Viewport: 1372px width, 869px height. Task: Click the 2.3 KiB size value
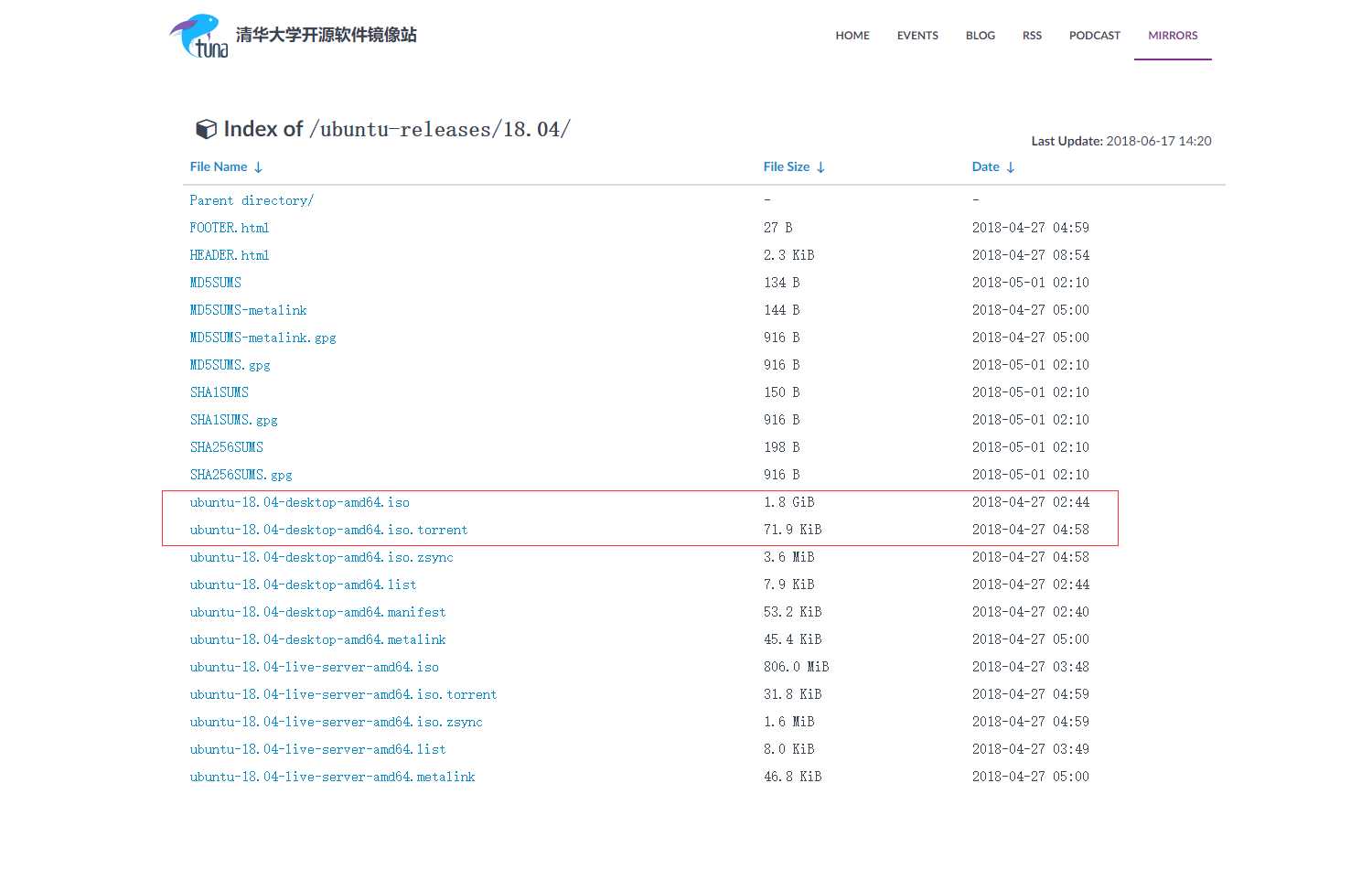(x=789, y=255)
